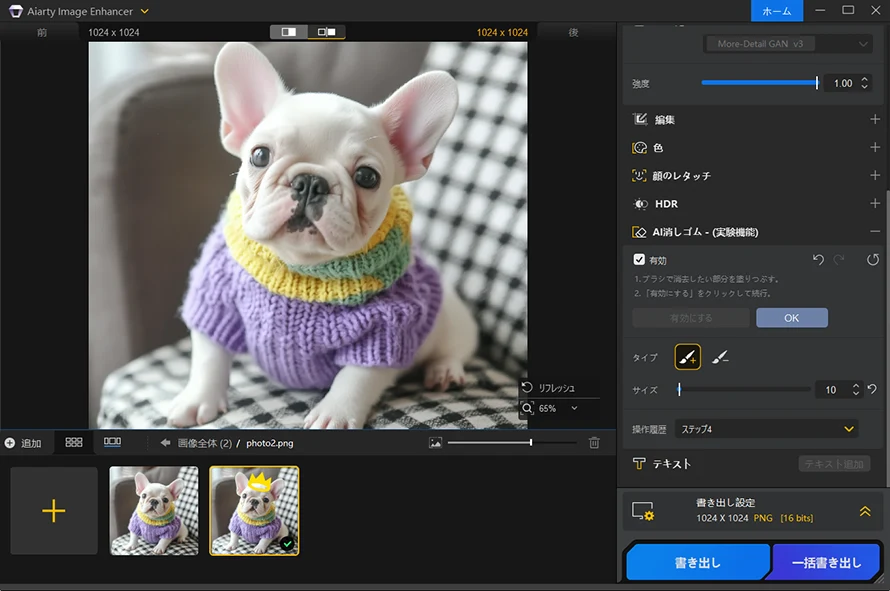Switch to grid thumbnail view
Viewport: 890px width, 591px height.
click(x=72, y=443)
